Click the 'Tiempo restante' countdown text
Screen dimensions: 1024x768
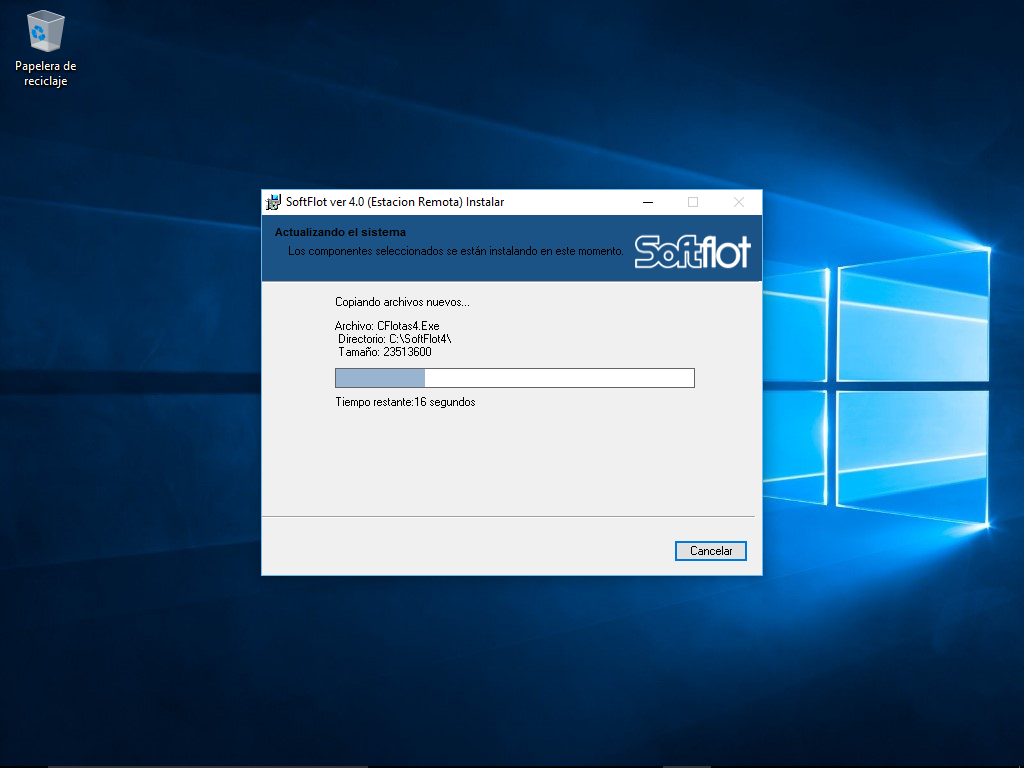pyautogui.click(x=405, y=402)
